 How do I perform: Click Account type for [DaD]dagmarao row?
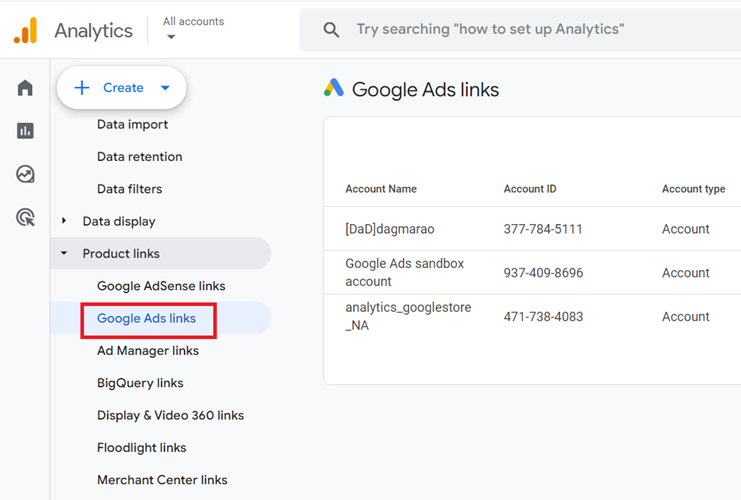[685, 229]
